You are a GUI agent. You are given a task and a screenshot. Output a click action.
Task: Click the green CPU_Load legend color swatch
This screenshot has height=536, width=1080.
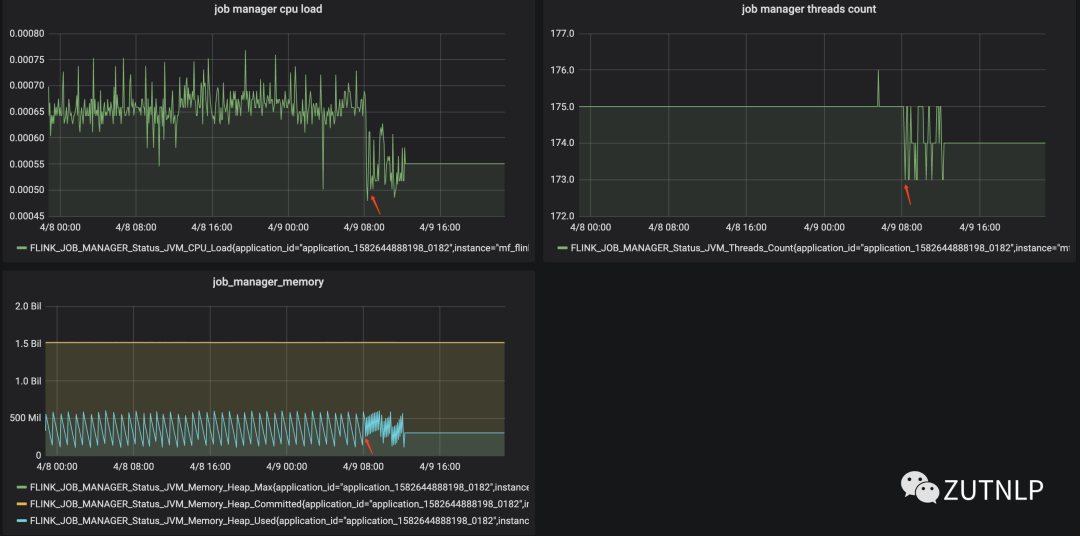click(x=21, y=247)
